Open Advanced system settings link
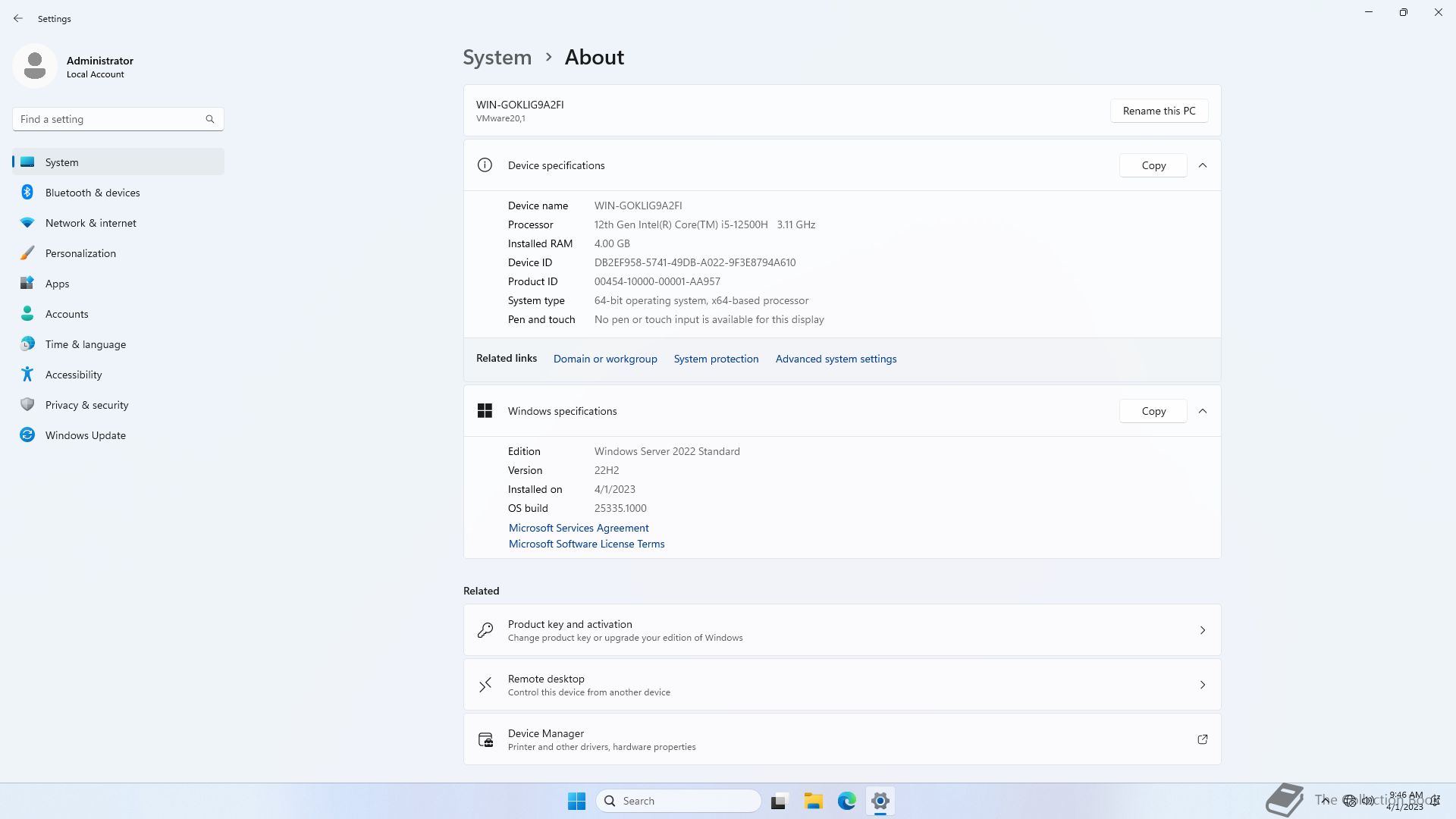This screenshot has width=1456, height=819. coord(836,359)
